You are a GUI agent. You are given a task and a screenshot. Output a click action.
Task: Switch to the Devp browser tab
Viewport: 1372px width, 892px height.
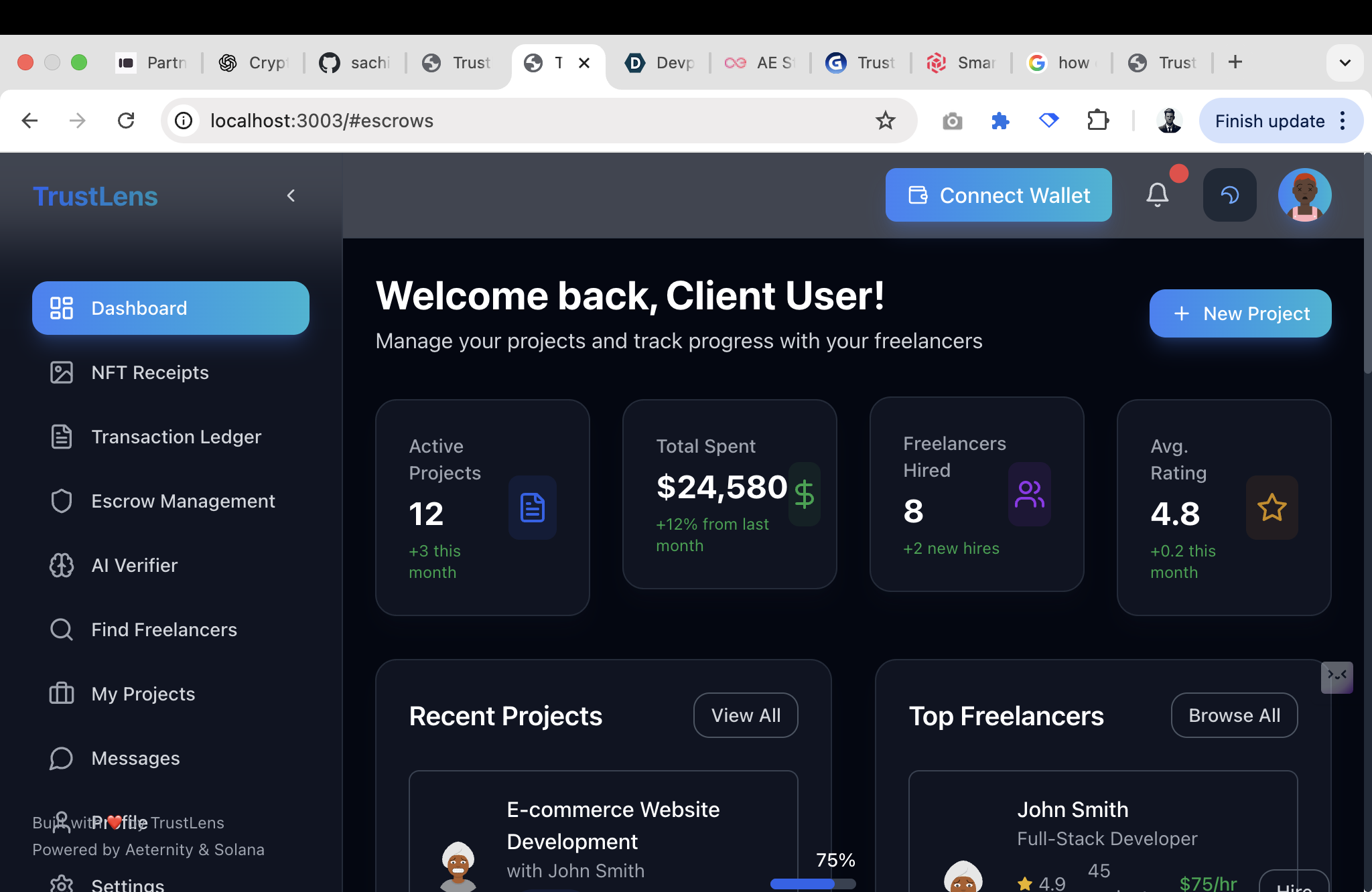click(x=660, y=63)
